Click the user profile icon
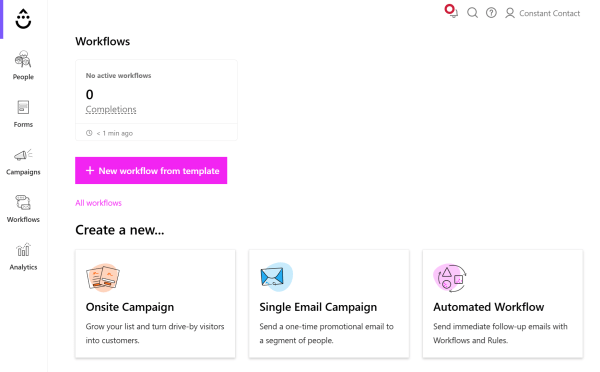Image resolution: width=600 pixels, height=372 pixels. (510, 13)
